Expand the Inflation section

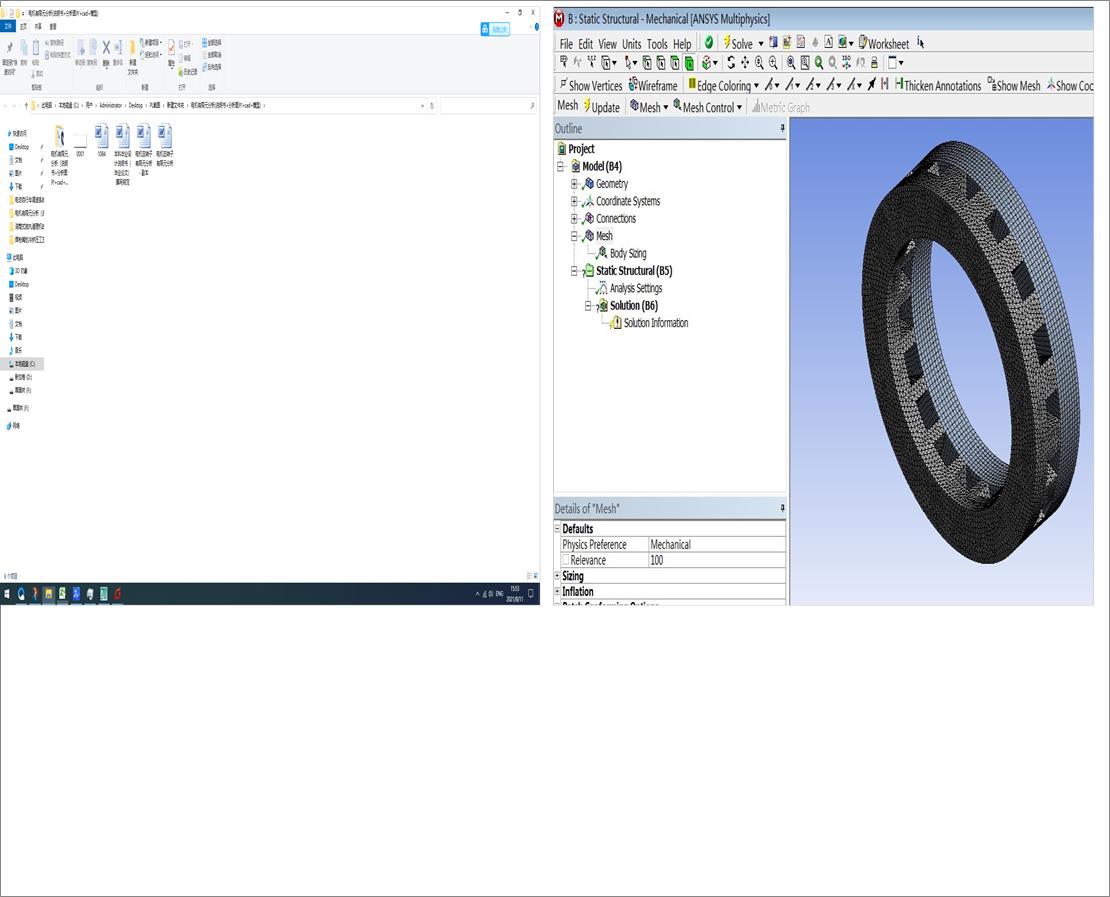click(x=557, y=592)
